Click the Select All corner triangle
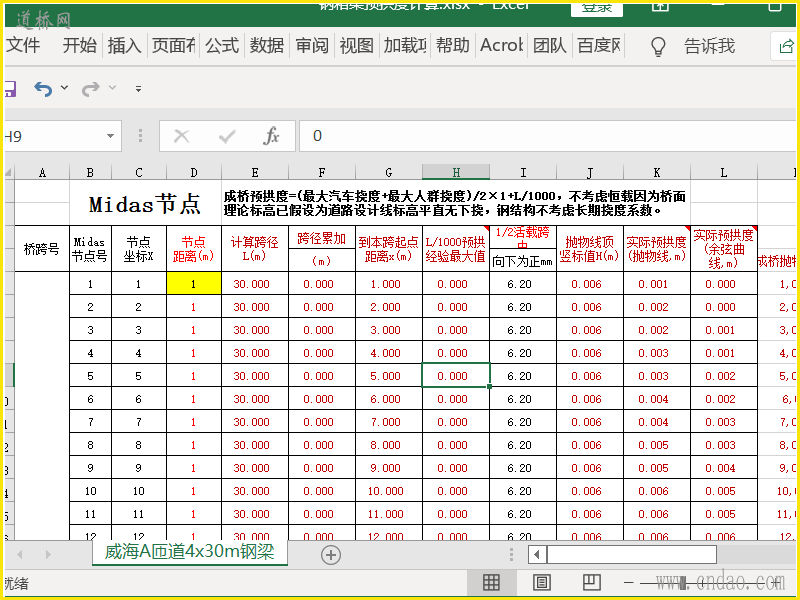The width and height of the screenshot is (800, 600). tap(9, 172)
